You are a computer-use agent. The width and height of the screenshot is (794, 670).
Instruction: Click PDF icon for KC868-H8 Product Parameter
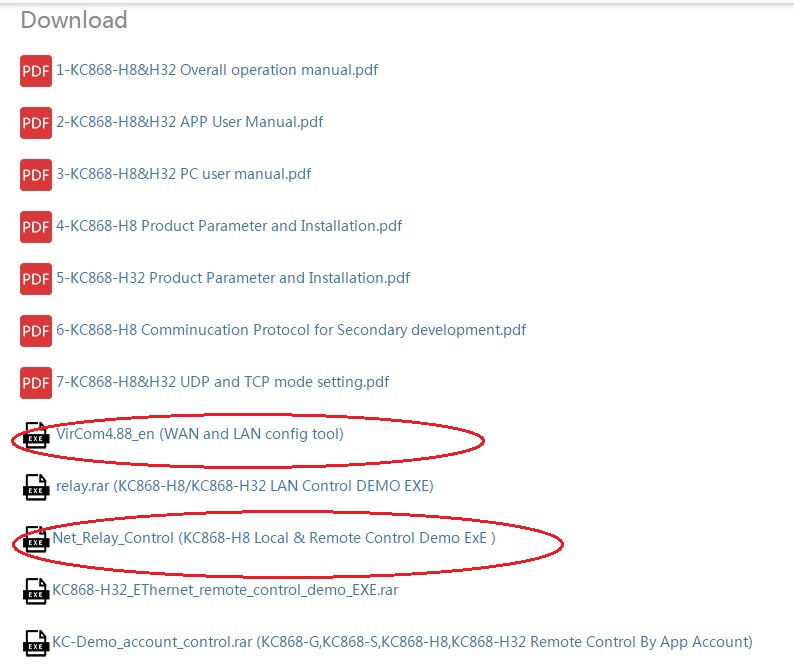click(36, 227)
